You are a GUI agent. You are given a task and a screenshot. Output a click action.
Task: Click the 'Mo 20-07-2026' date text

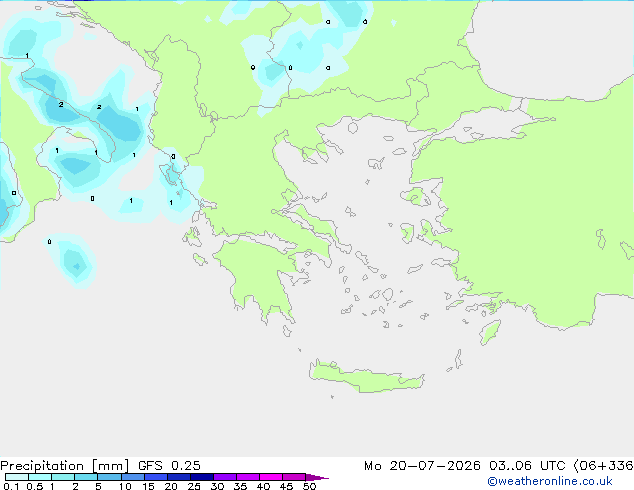pos(422,466)
